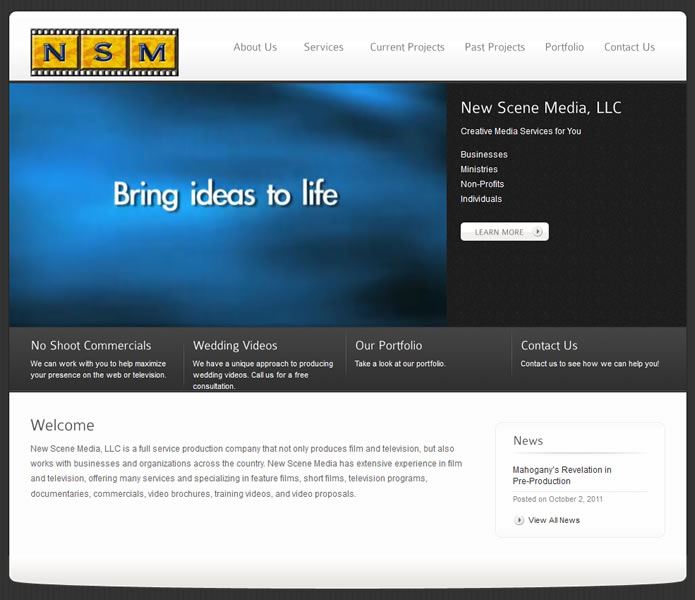This screenshot has height=600, width=695.
Task: Click the Businesses list item
Action: [x=484, y=155]
